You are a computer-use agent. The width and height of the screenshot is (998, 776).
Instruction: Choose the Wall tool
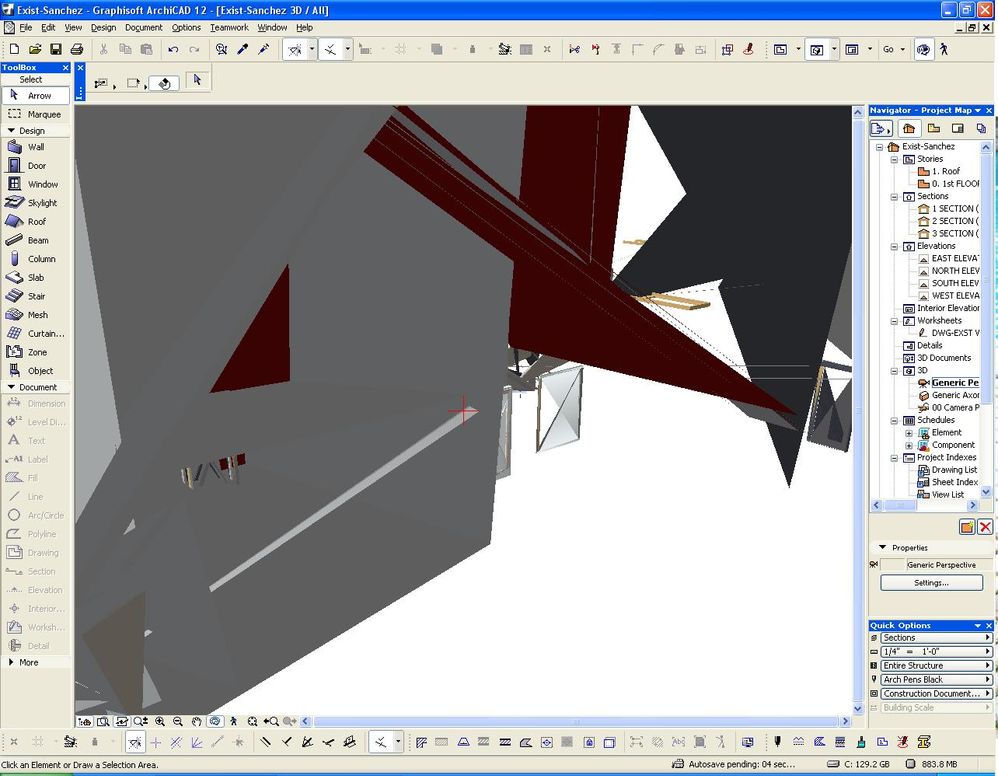point(36,147)
